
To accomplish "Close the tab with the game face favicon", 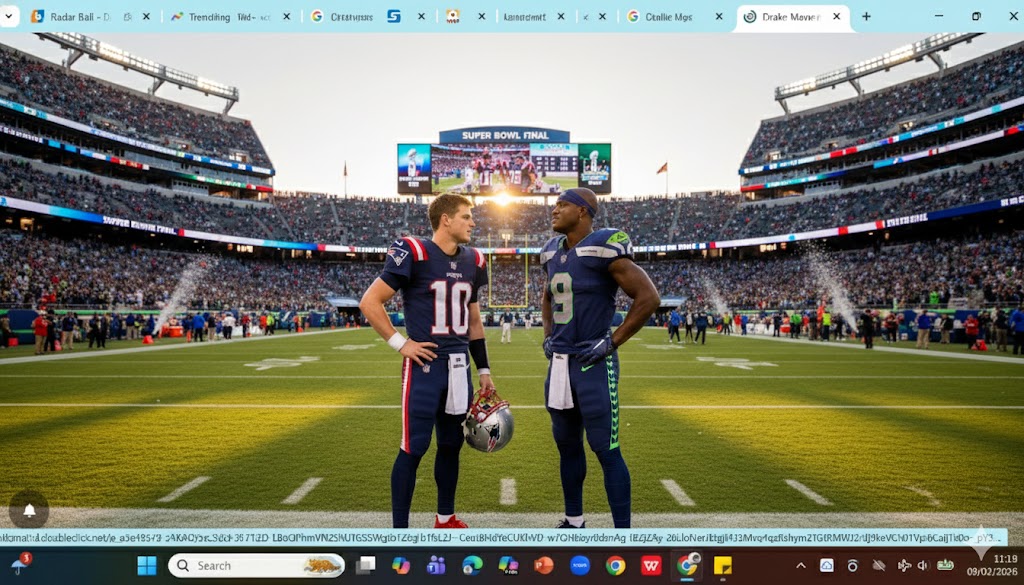I will pos(481,17).
